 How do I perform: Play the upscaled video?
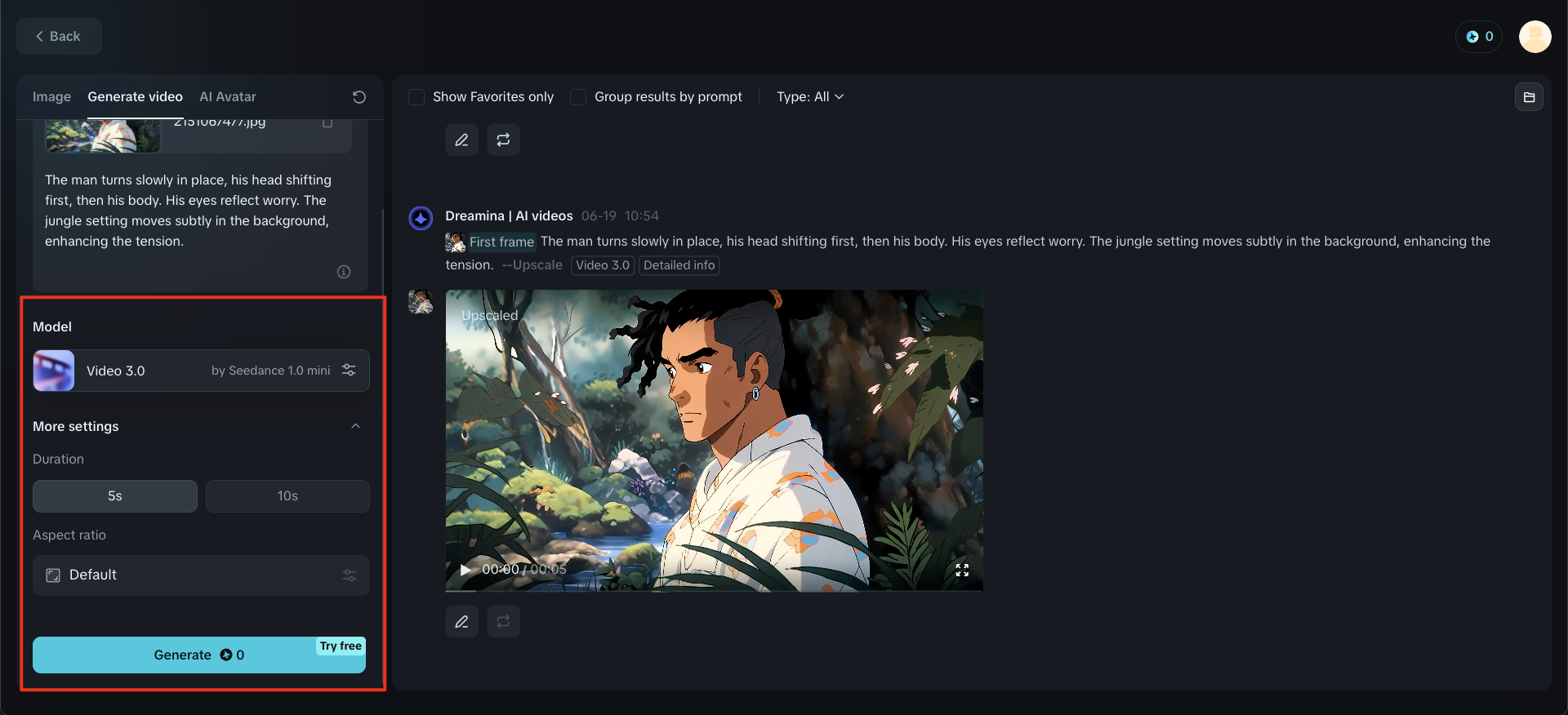465,570
